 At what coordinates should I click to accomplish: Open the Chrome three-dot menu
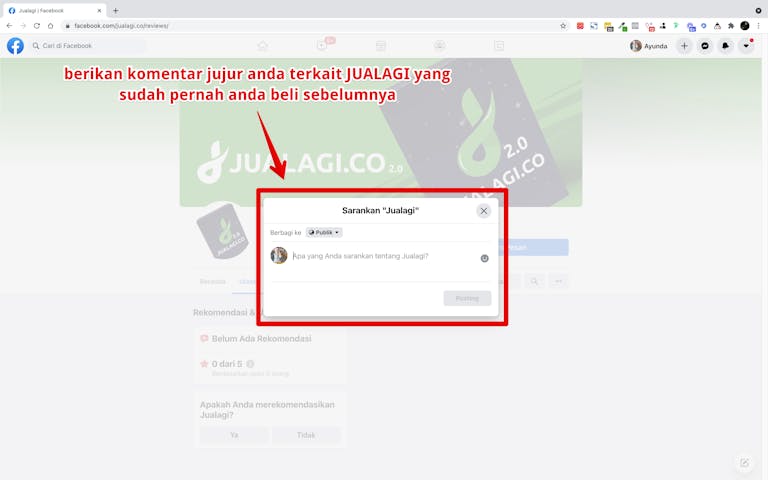click(758, 25)
